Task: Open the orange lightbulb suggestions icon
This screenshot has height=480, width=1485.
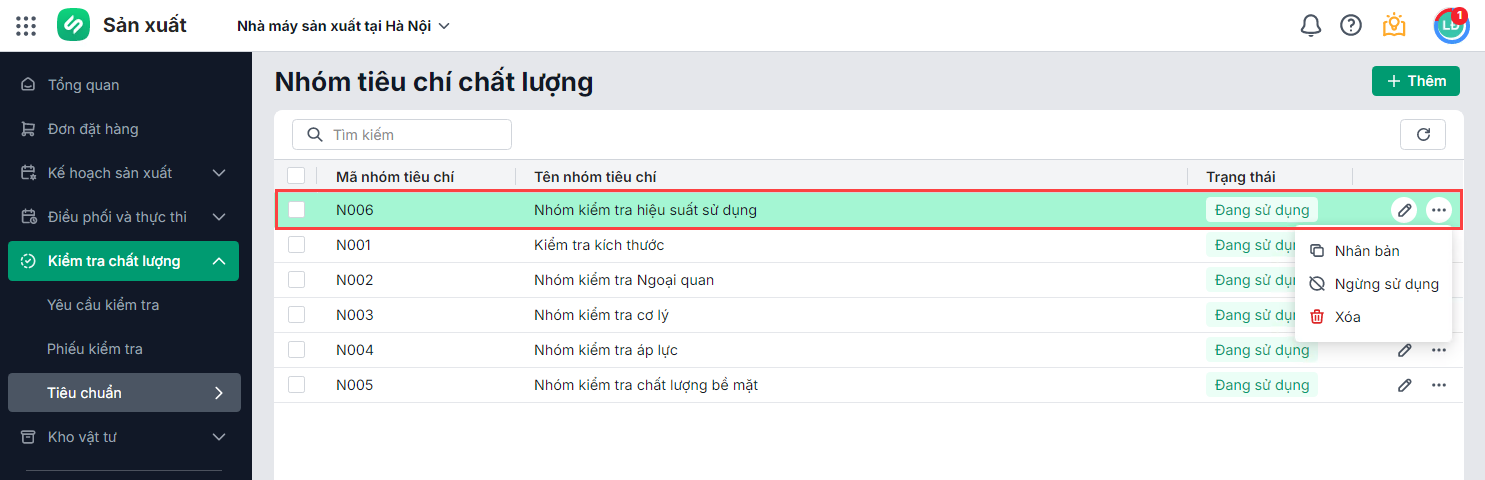Action: [x=1394, y=26]
